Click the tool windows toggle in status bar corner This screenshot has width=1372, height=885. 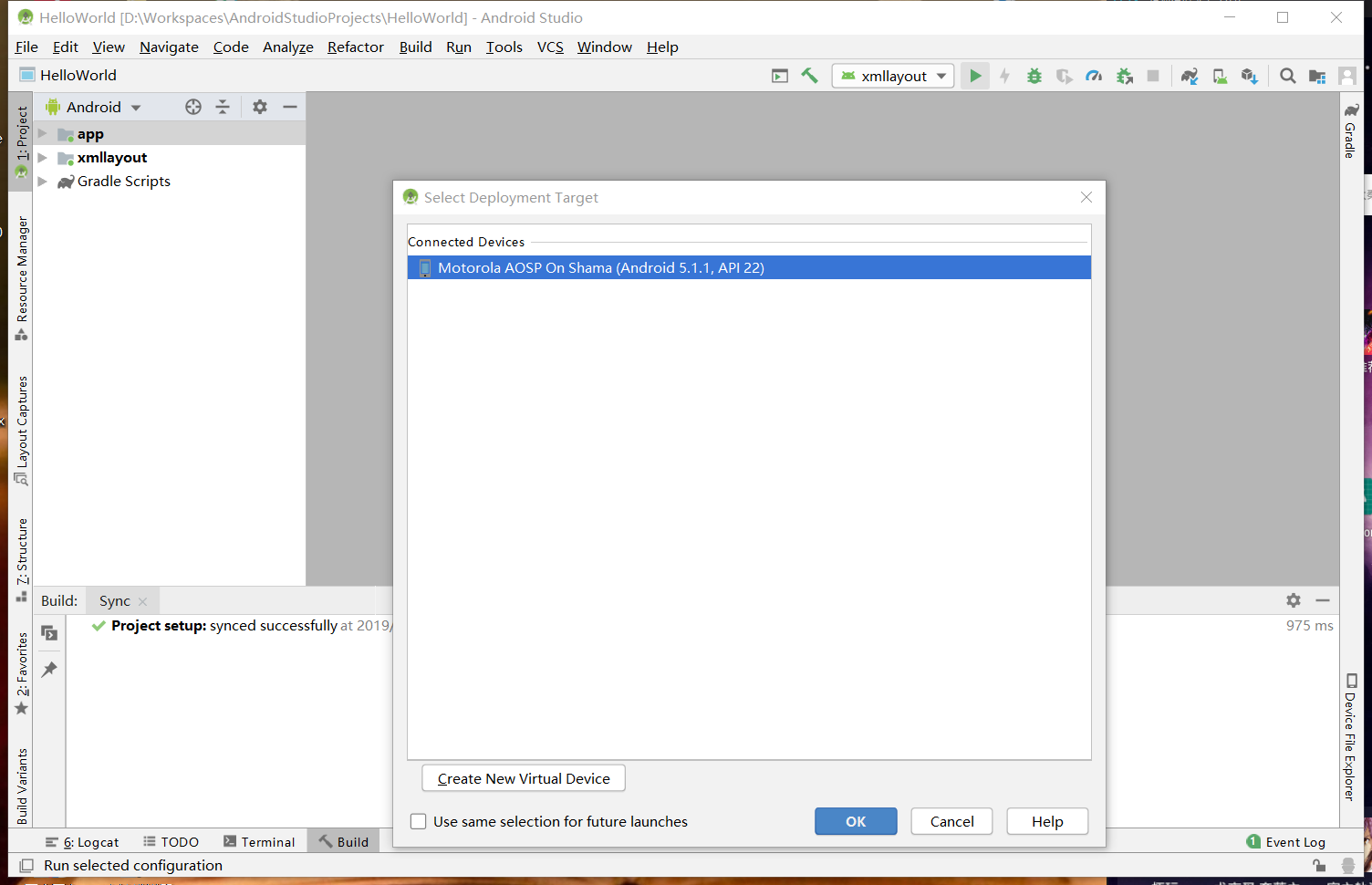[26, 865]
